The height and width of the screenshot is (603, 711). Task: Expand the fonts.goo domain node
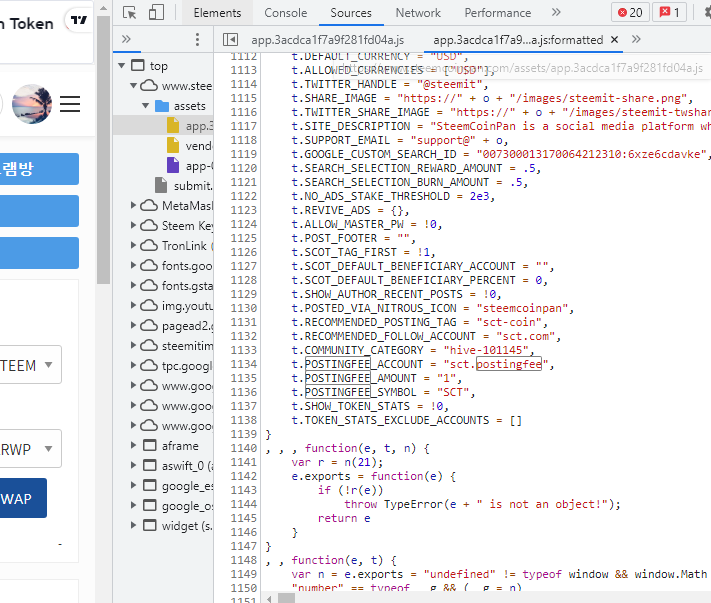(x=133, y=265)
